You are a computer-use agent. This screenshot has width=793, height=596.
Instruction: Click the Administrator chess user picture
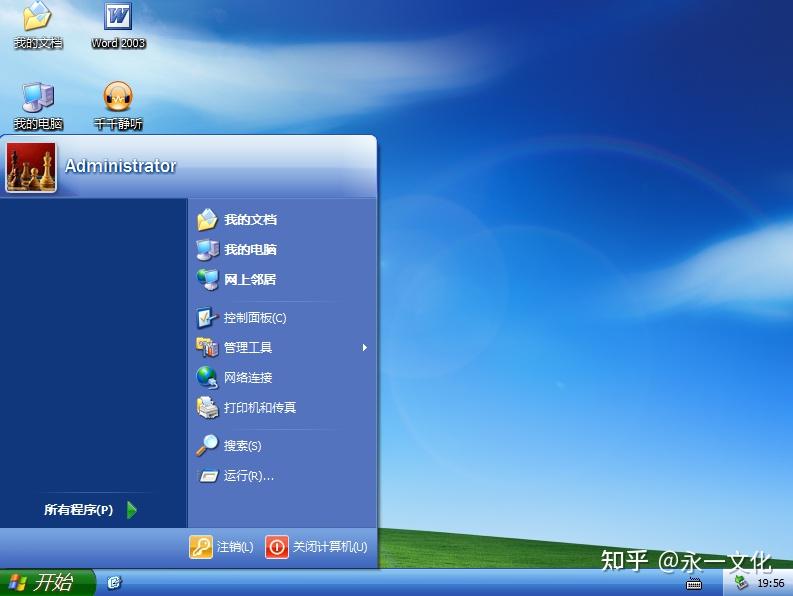pos(31,167)
